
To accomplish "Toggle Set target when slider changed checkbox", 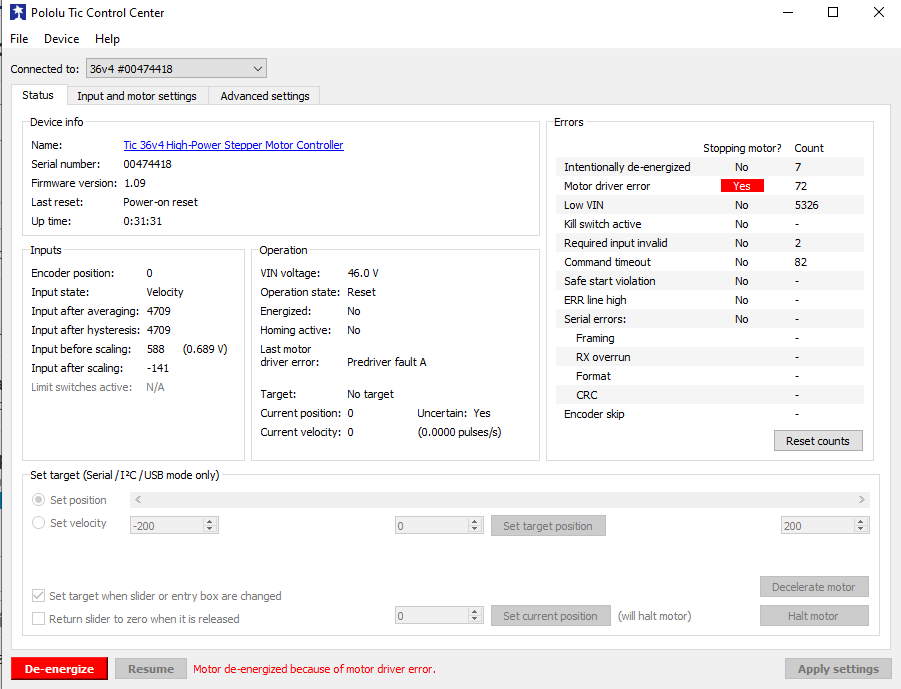I will pyautogui.click(x=39, y=596).
